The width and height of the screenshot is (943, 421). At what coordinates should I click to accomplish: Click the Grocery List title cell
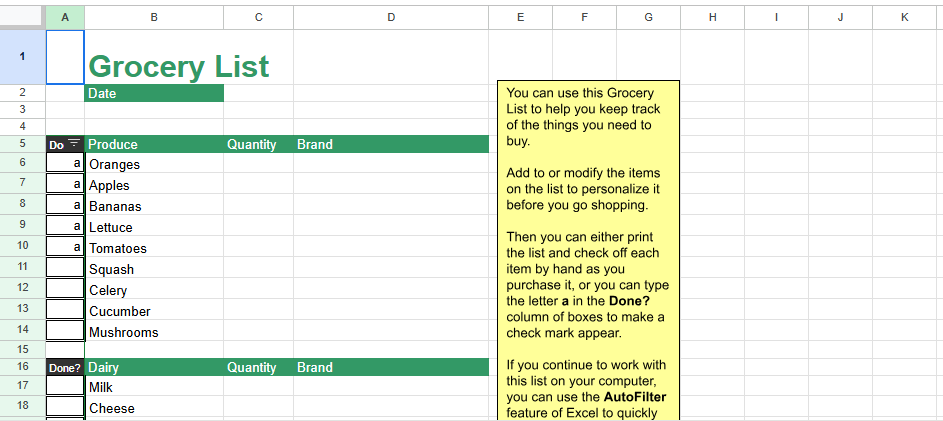click(x=178, y=66)
